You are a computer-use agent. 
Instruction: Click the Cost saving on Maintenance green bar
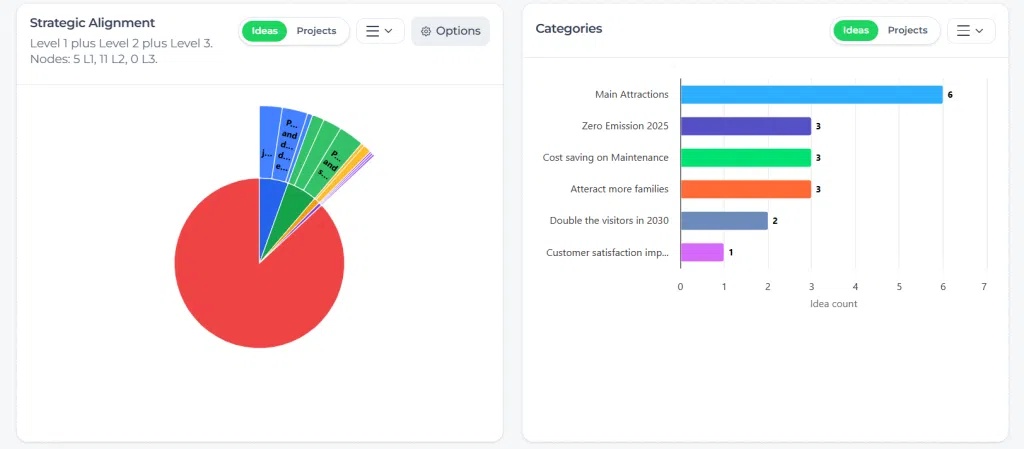pos(745,157)
